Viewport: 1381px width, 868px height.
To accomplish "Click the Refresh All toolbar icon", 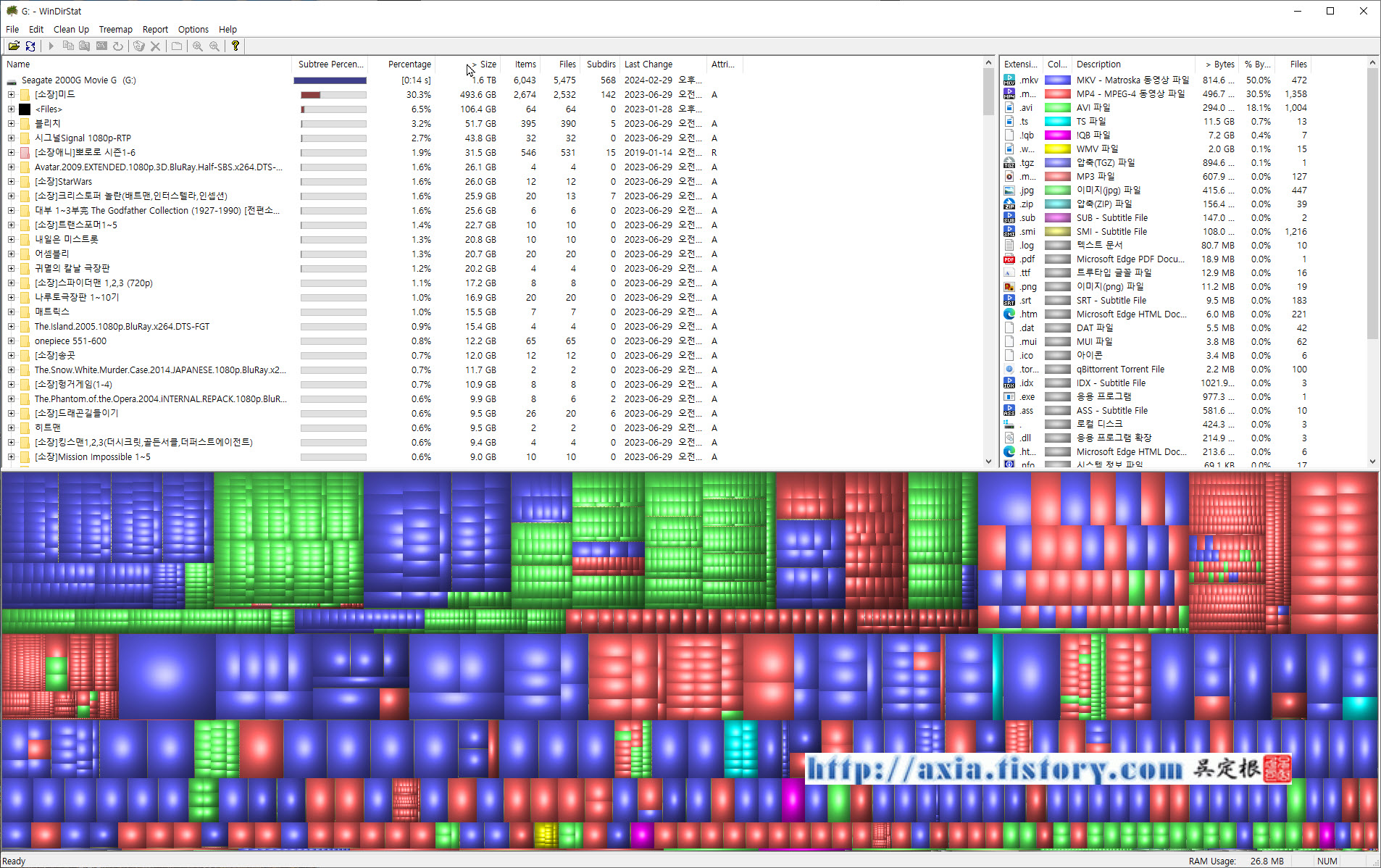I will tap(30, 46).
